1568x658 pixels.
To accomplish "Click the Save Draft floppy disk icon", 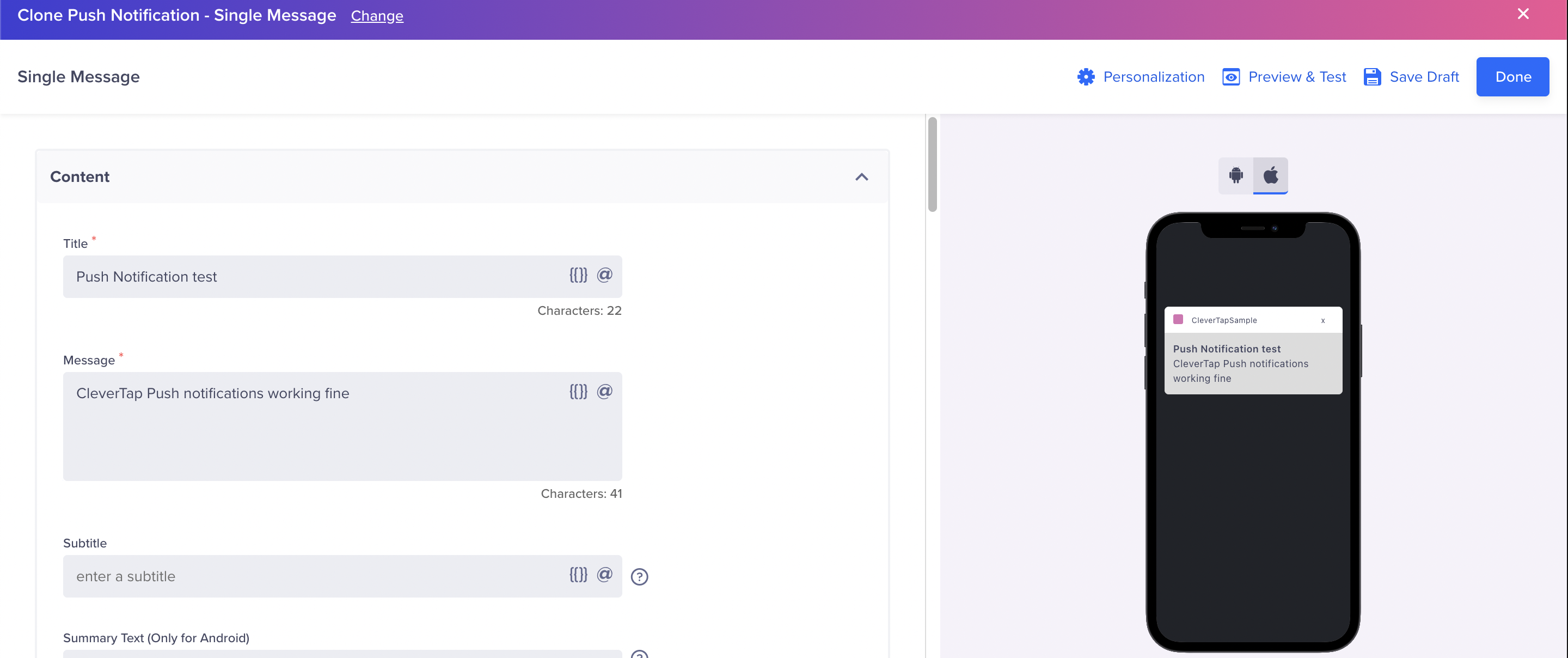I will [1372, 77].
